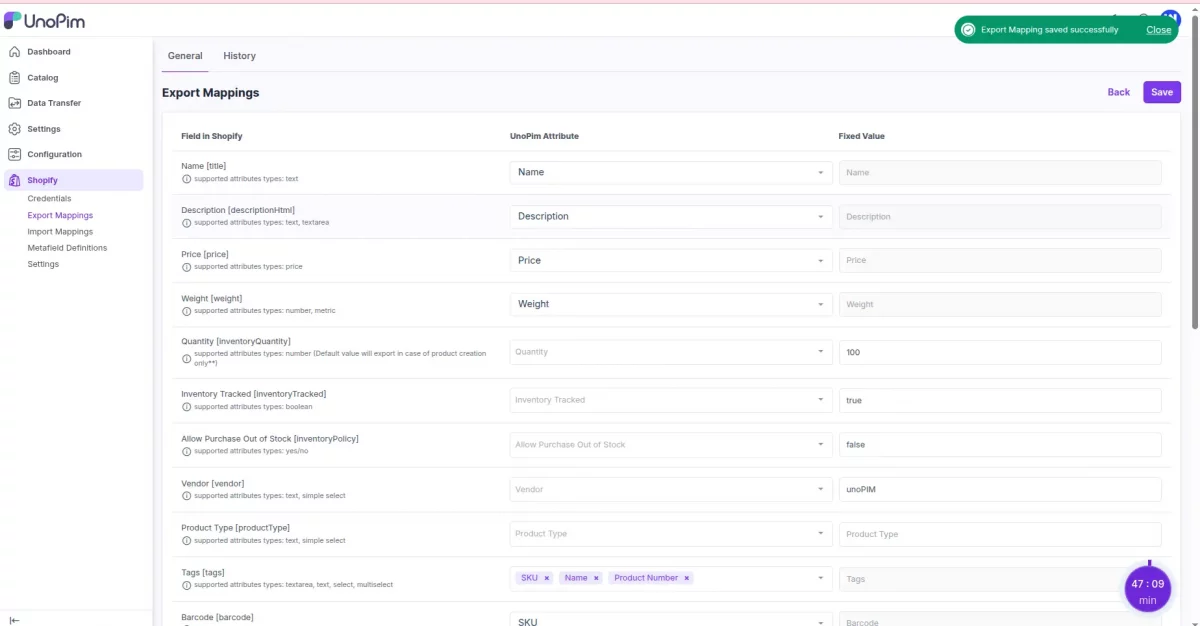1200x626 pixels.
Task: Remove the SKU tag from Tags mapping
Action: tap(546, 577)
